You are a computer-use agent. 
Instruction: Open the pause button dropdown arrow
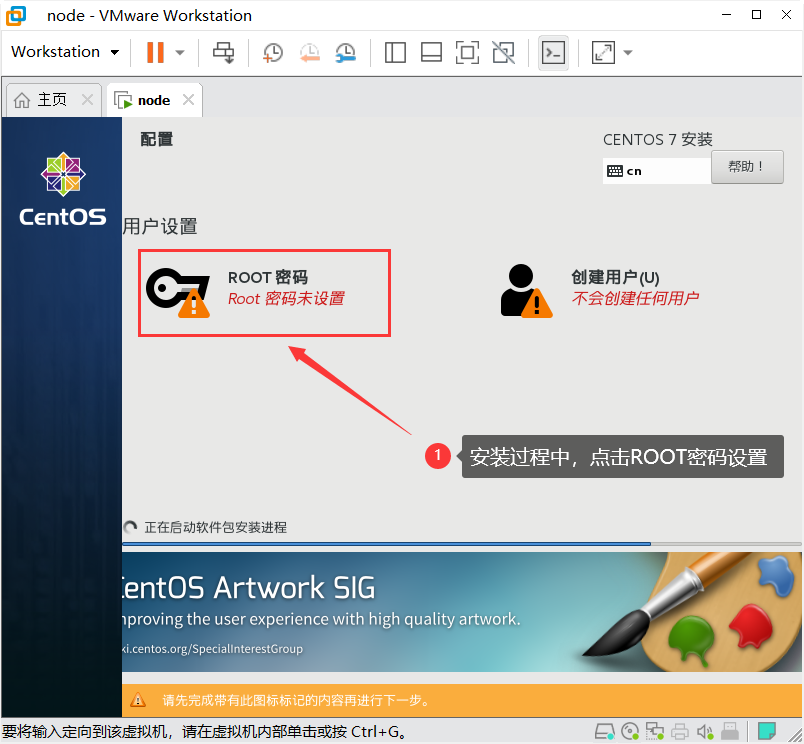click(x=177, y=52)
